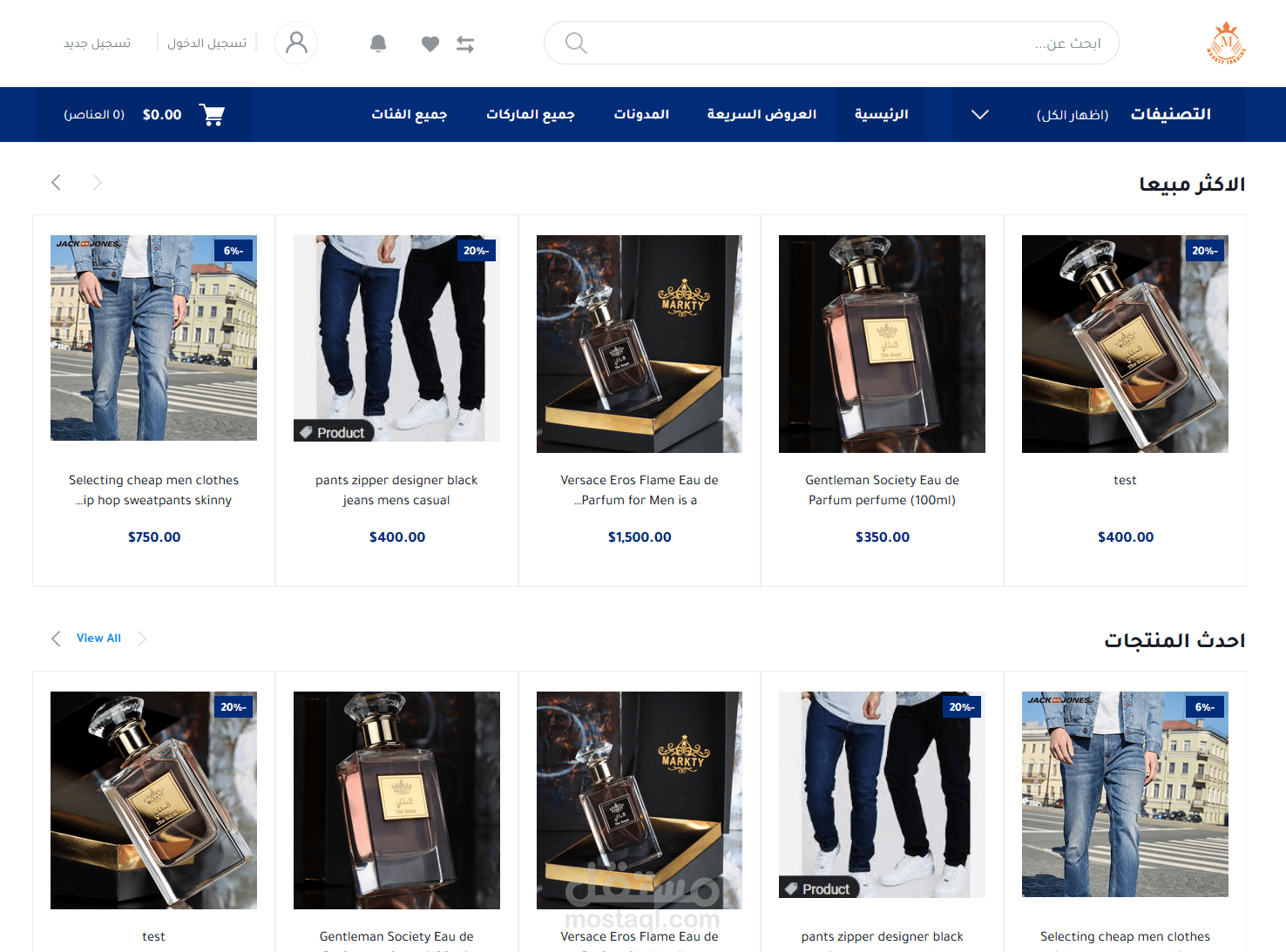
Task: Open the Versace Eros Flame image in best sellers
Action: [x=640, y=344]
